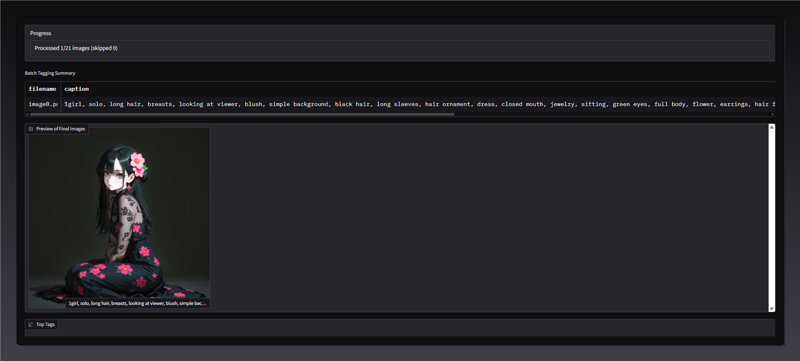
Task: Click the 'Preview of Final Images' label
Action: [60, 129]
